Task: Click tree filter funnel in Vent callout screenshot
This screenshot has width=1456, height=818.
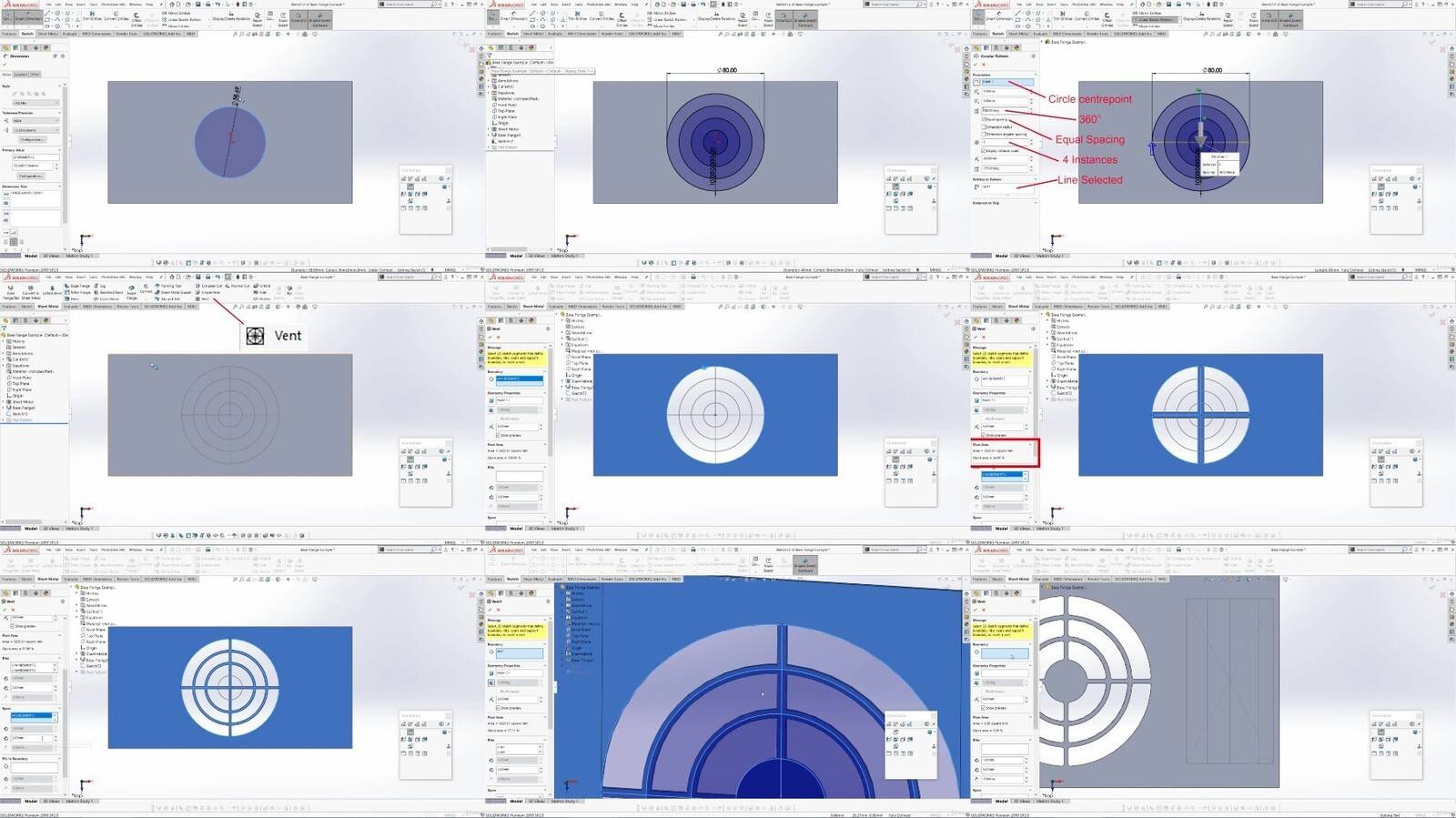Action: 5,328
